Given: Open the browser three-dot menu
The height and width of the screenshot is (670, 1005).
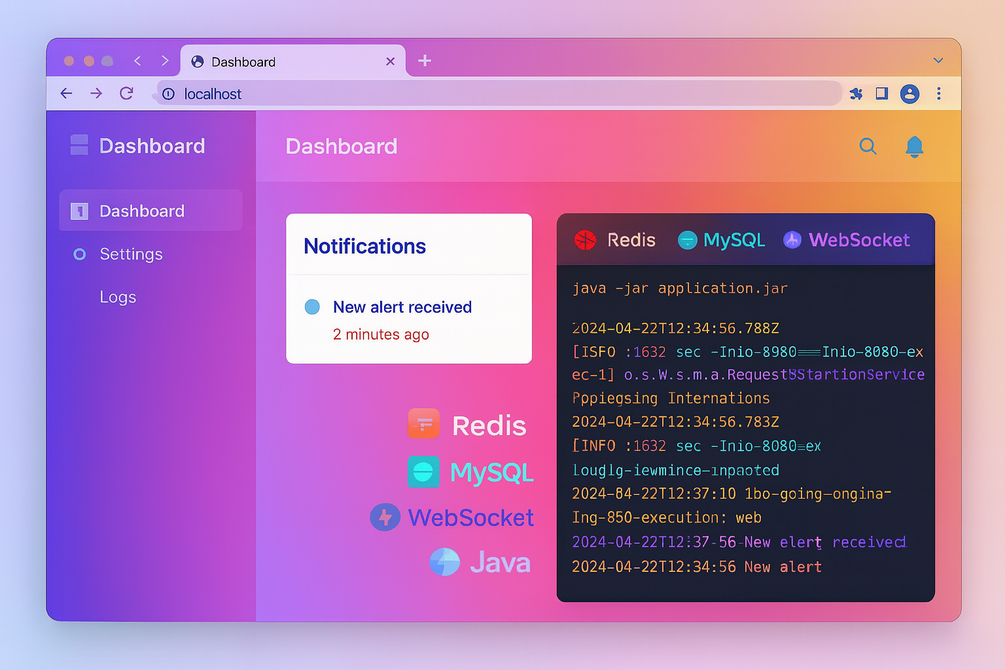Looking at the screenshot, I should click(x=939, y=94).
